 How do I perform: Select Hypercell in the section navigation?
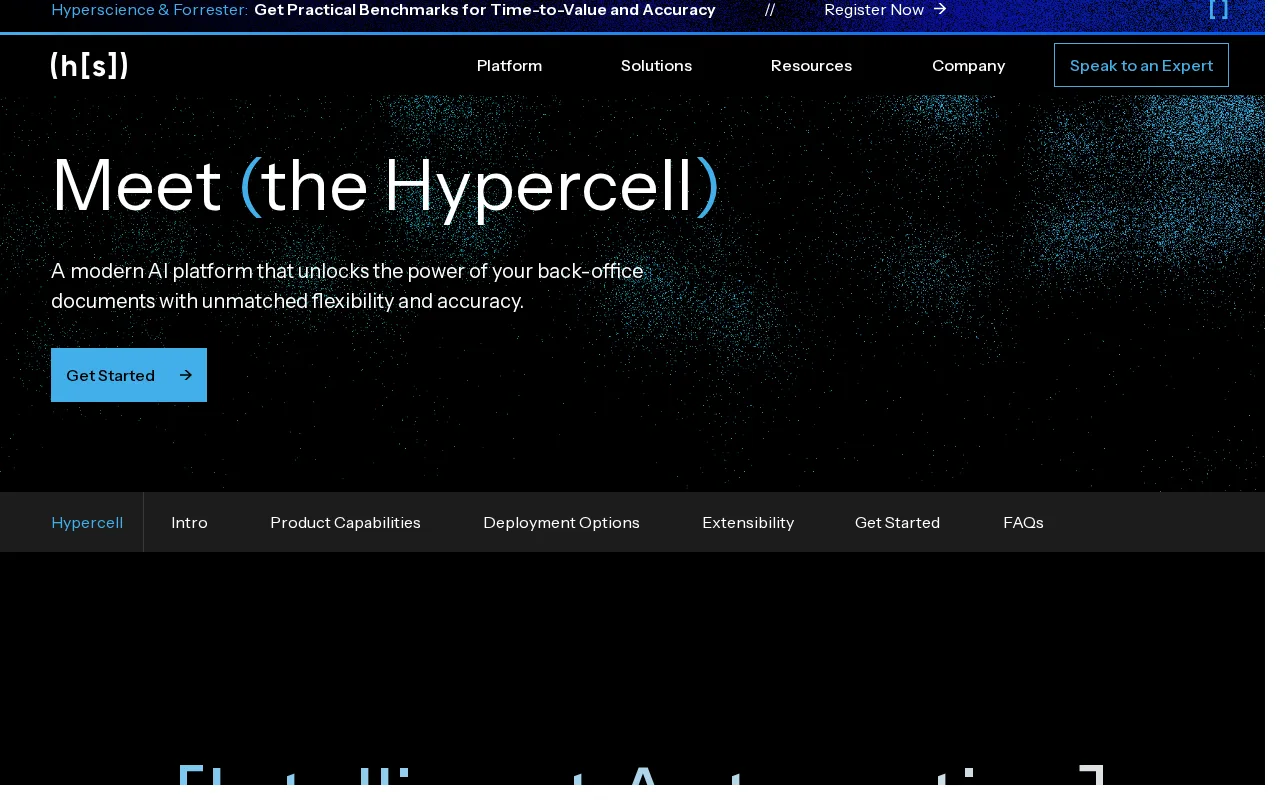pos(87,522)
